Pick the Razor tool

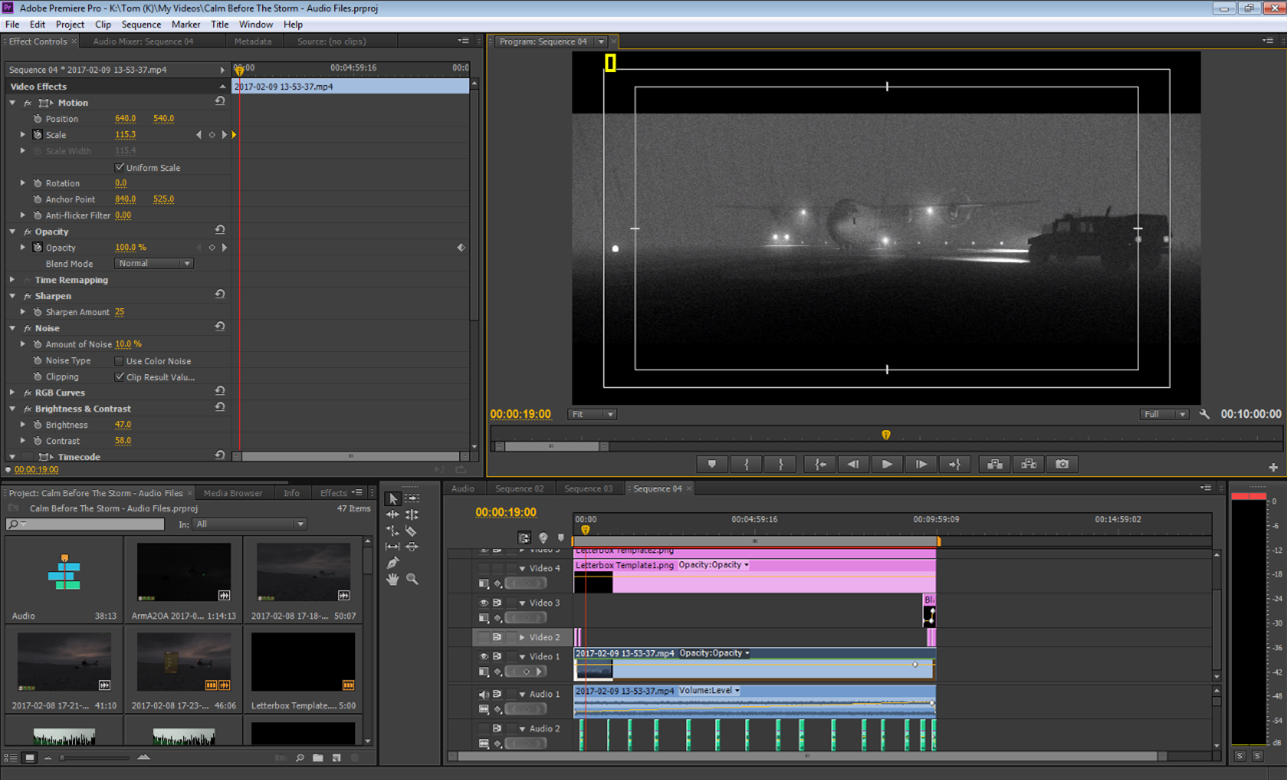pos(412,531)
